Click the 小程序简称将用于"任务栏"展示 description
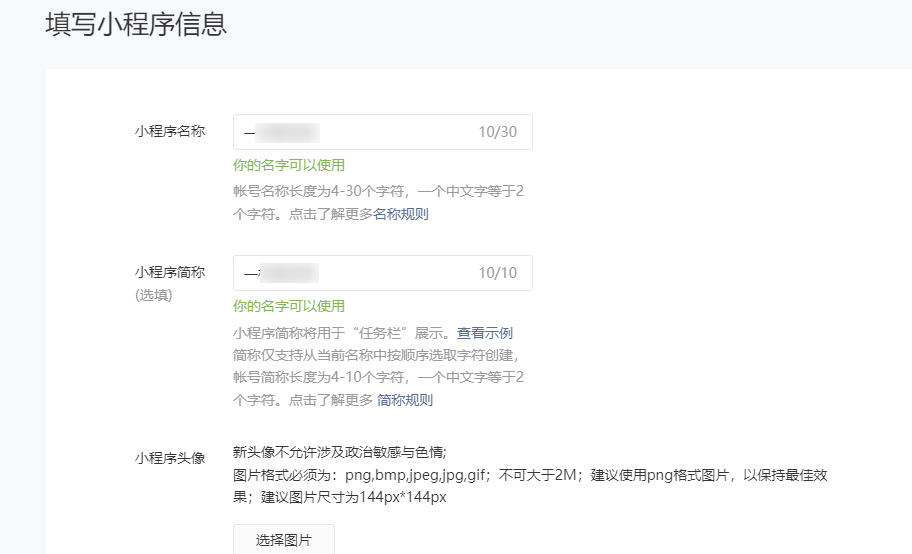 tap(341, 333)
